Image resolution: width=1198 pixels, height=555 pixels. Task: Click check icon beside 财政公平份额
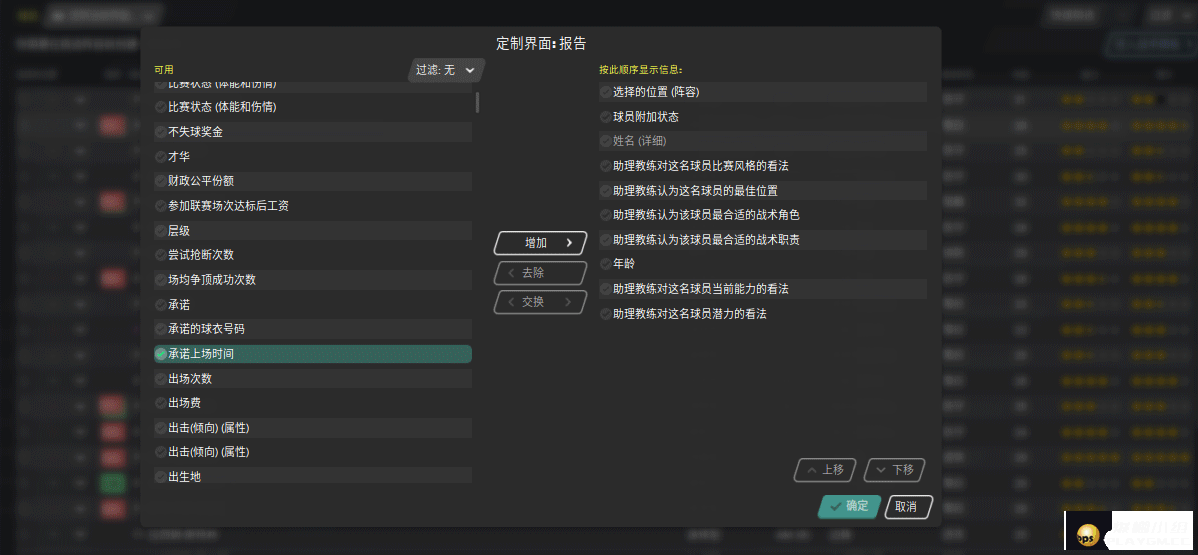160,181
